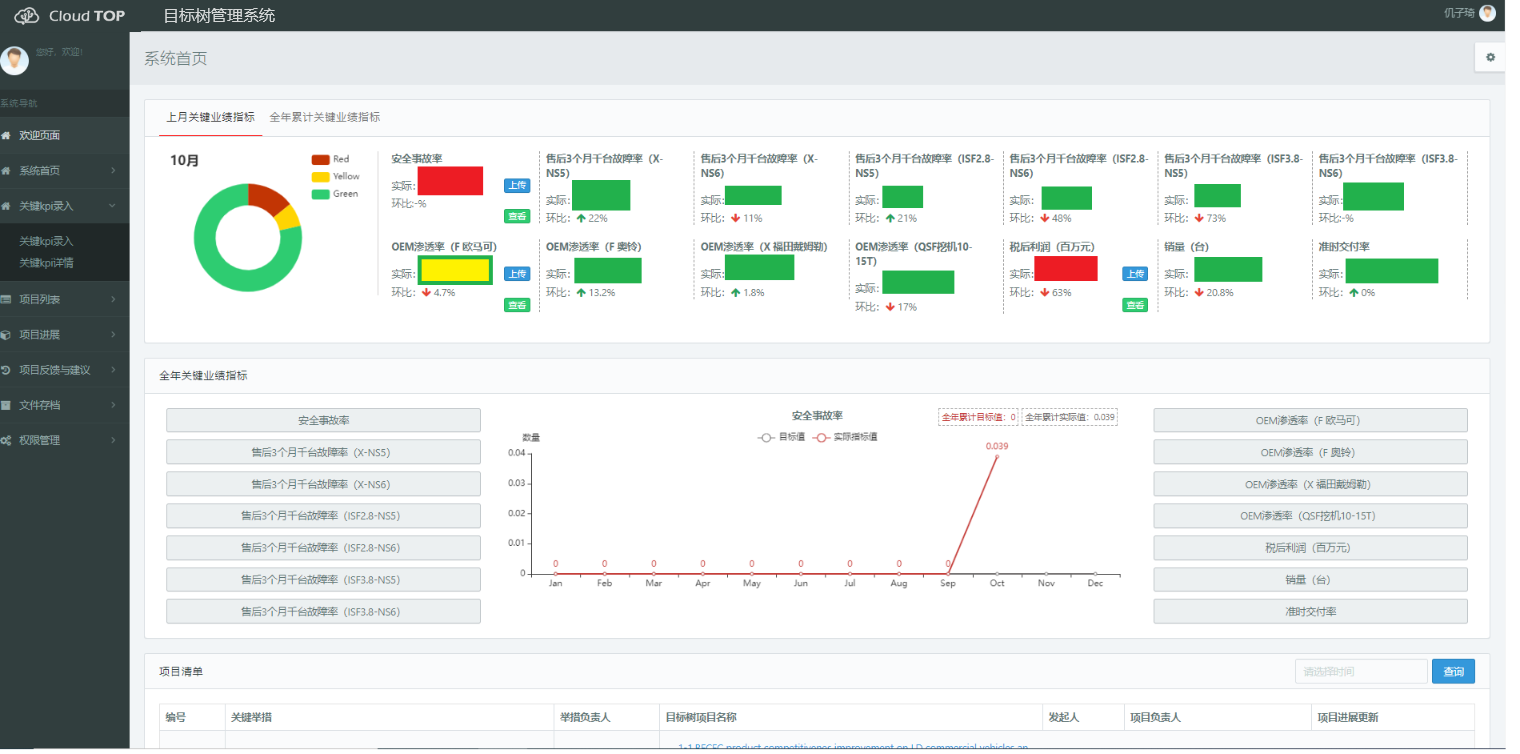Click the red down arrow showing 4.7%
Viewport: 1520px width, 754px height.
426,292
